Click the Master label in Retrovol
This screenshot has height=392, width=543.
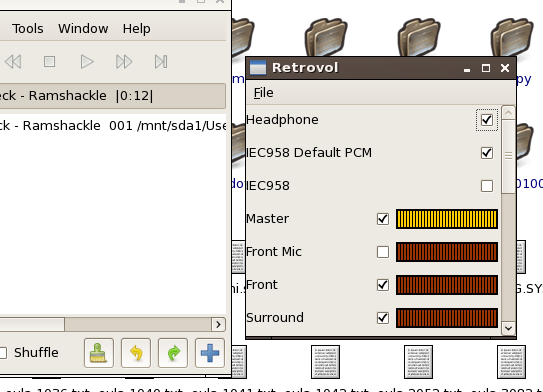click(x=267, y=219)
